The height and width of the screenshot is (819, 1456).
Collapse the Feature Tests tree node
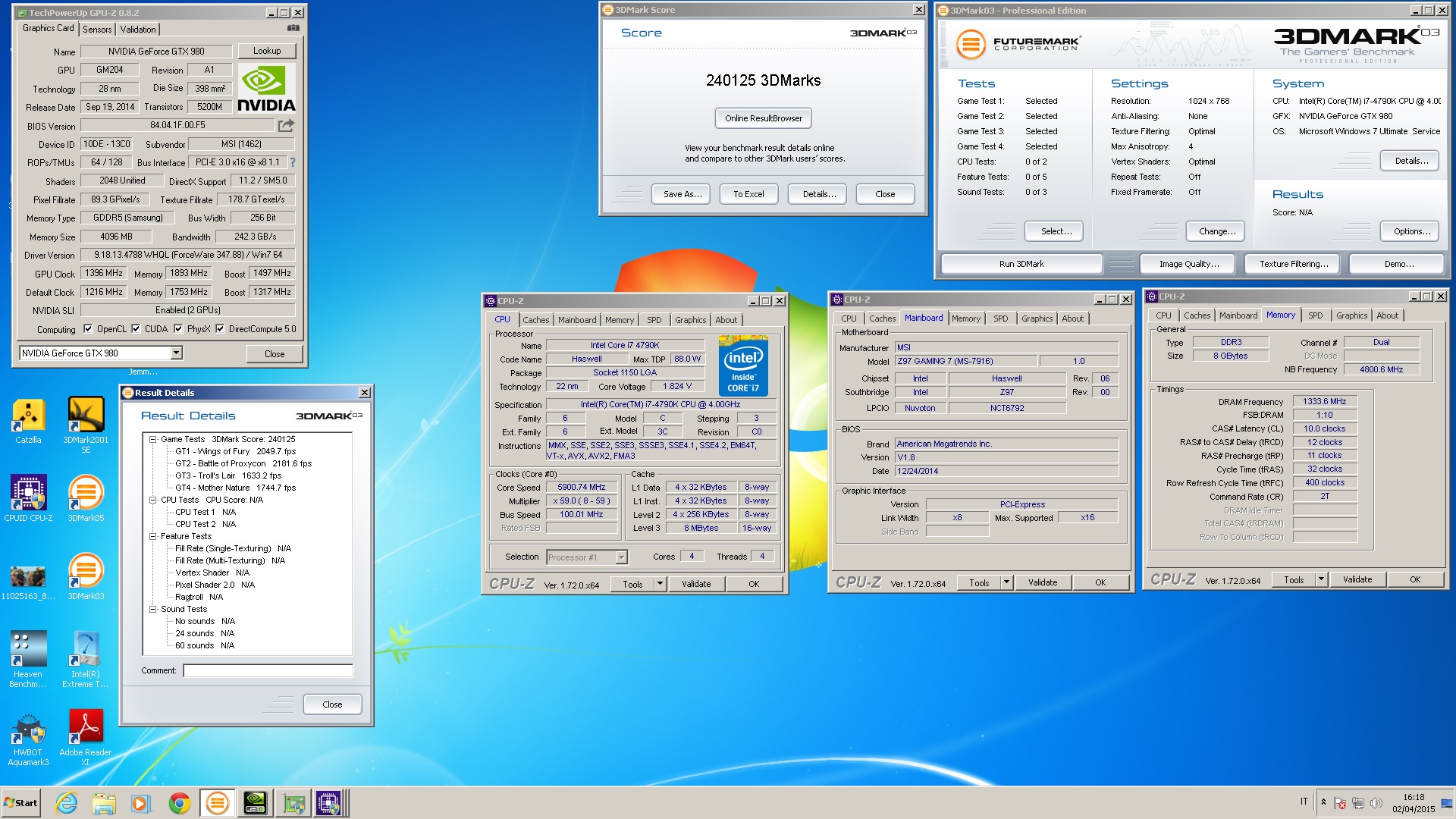152,536
